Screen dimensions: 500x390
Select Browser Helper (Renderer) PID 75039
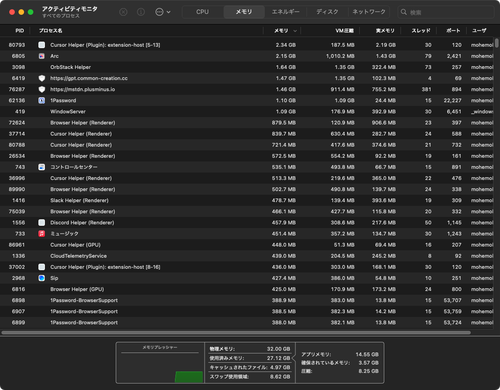247,211
